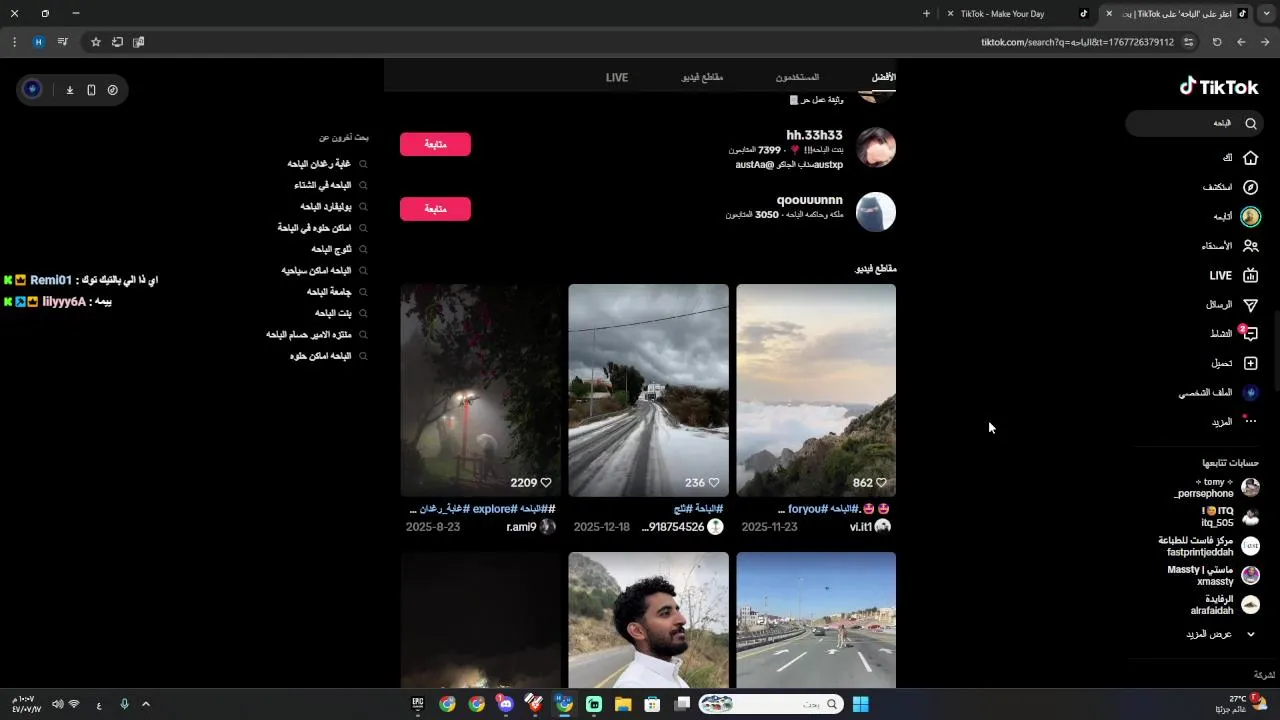Open Upload (تحميل) plus icon
This screenshot has height=720, width=1280.
pyautogui.click(x=1250, y=363)
